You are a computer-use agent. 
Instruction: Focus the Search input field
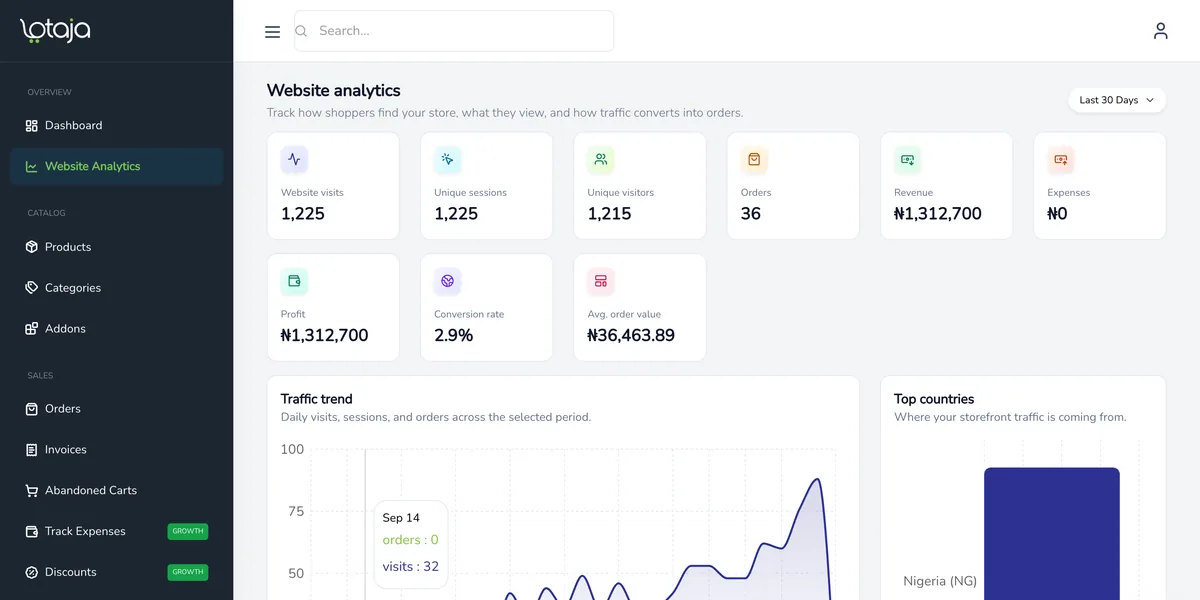454,31
